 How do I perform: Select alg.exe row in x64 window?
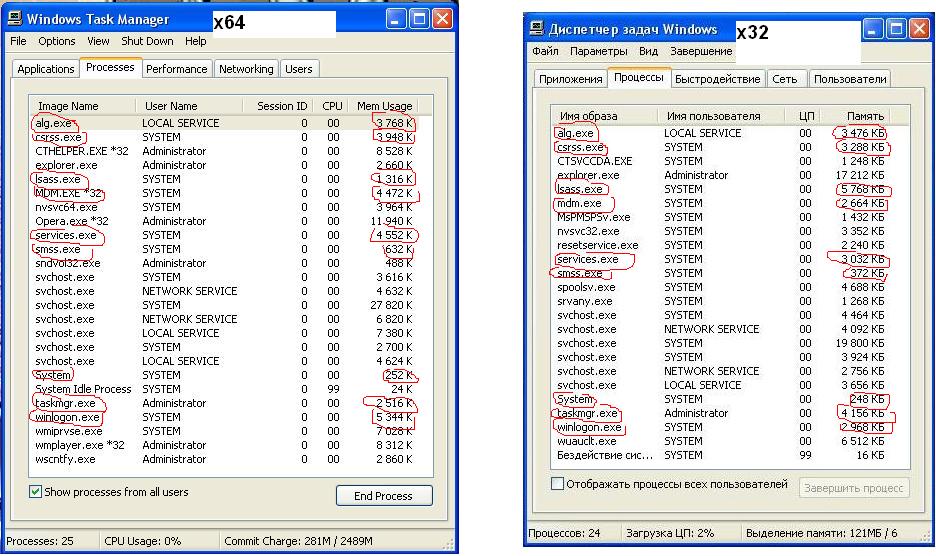(x=224, y=123)
